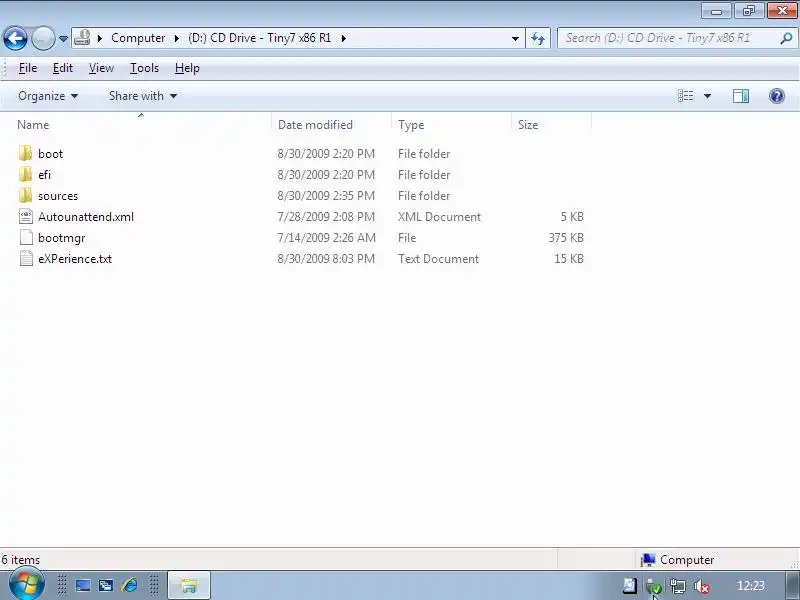Select the bootmgr file icon

point(26,237)
